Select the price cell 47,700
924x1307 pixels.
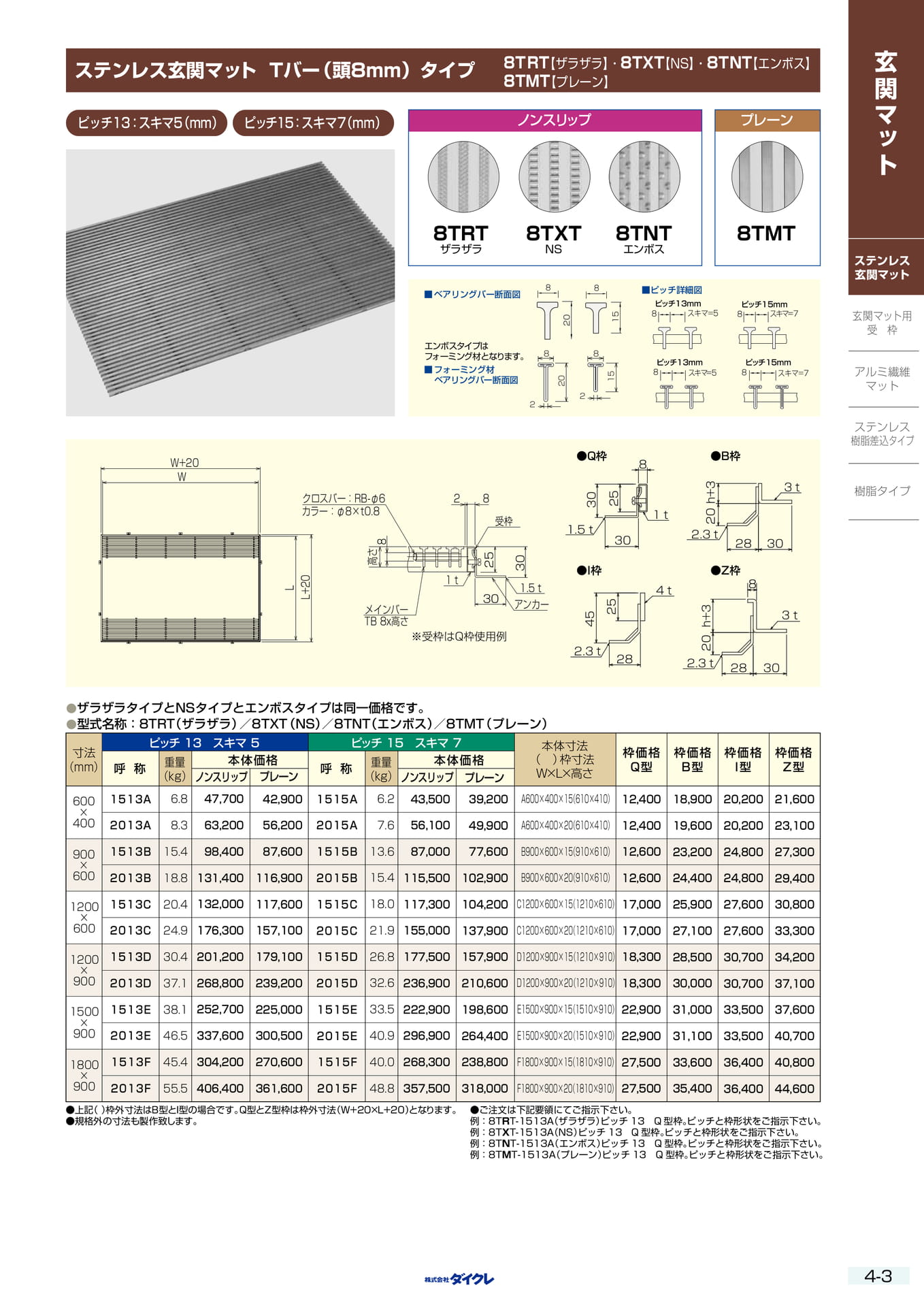coord(220,799)
